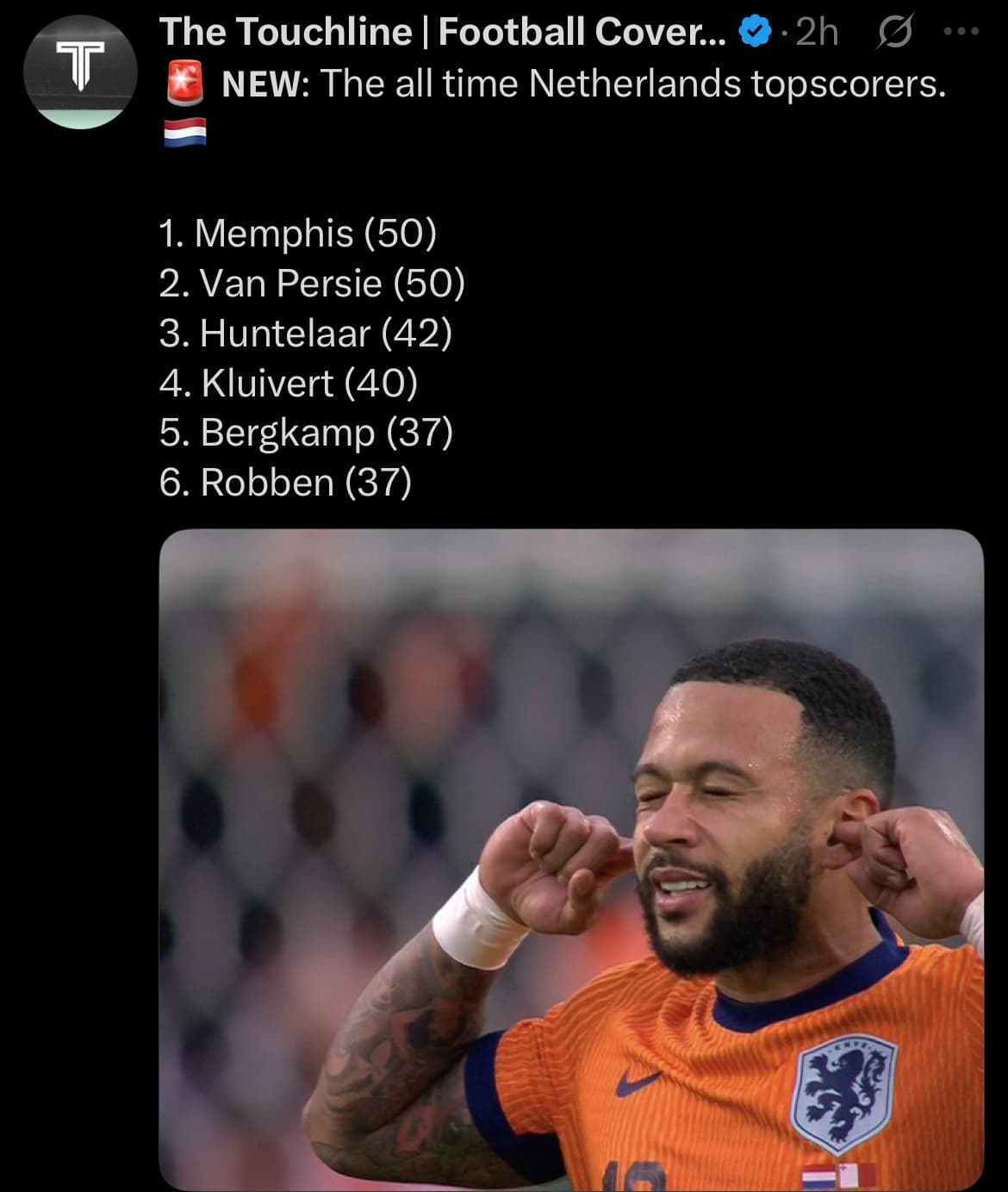Select the NEW all time topscorers headline

(x=584, y=84)
